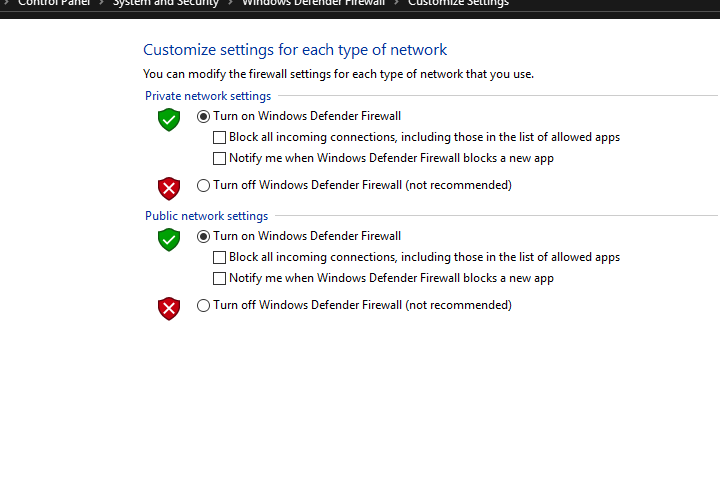Click the Customize Settings breadcrumb item
720x480 pixels.
[458, 3]
